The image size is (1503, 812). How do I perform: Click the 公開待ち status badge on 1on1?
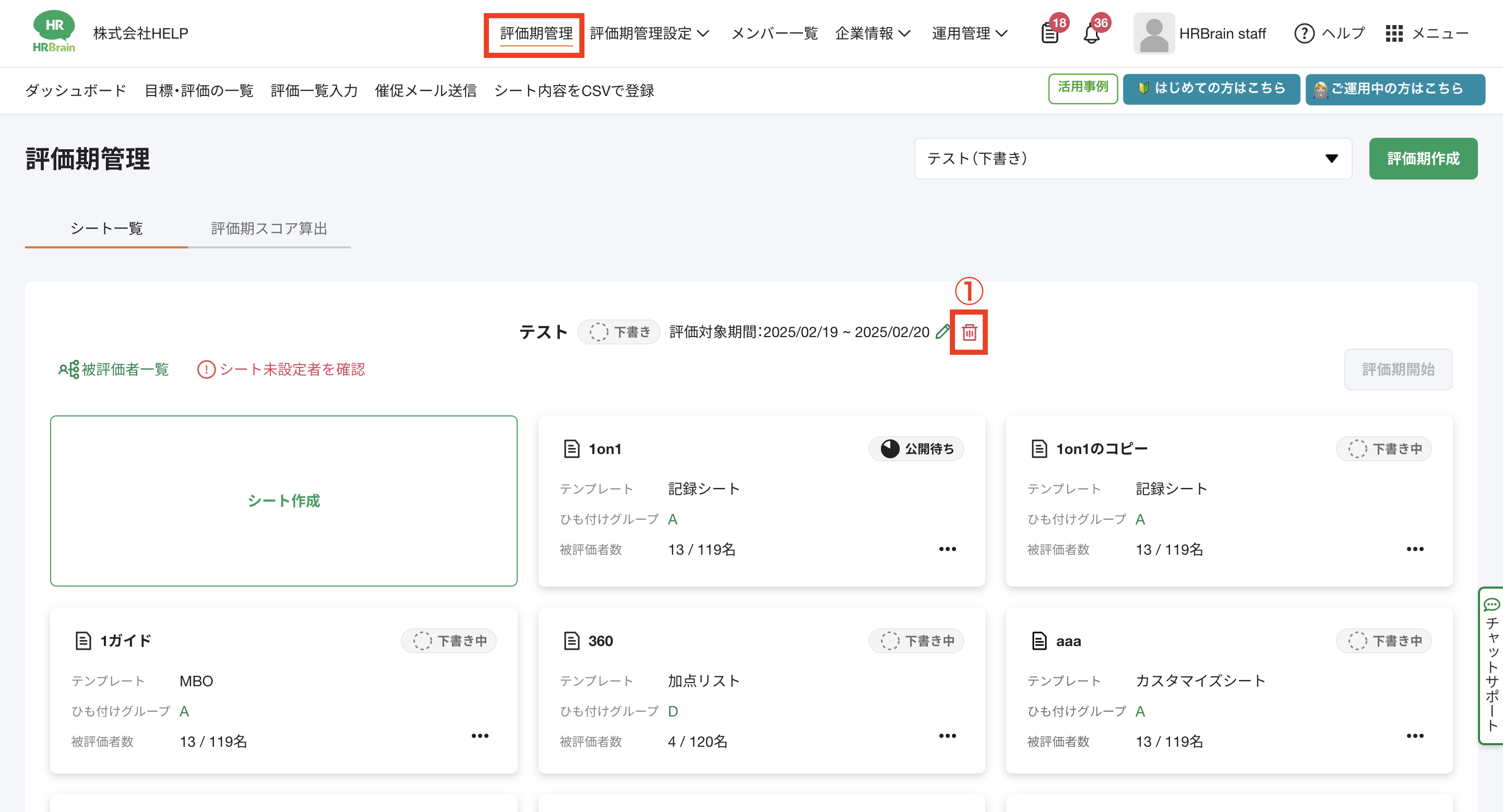916,449
